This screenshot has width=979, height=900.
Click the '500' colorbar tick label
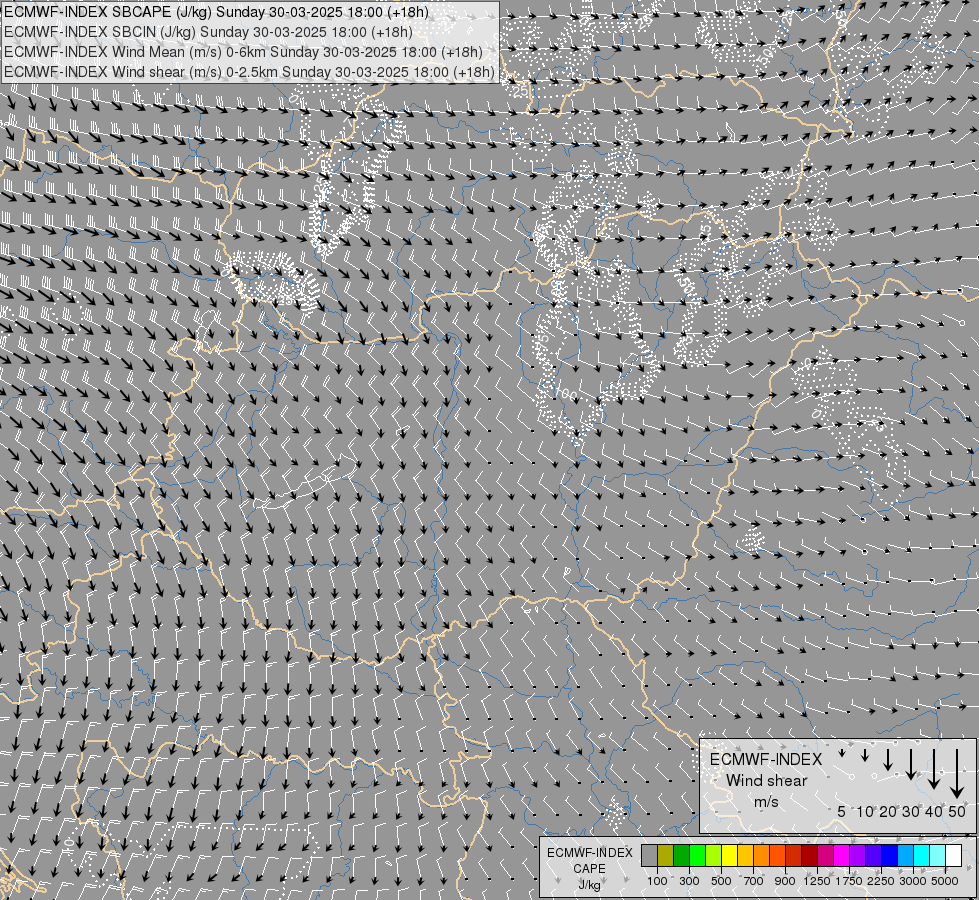[721, 881]
